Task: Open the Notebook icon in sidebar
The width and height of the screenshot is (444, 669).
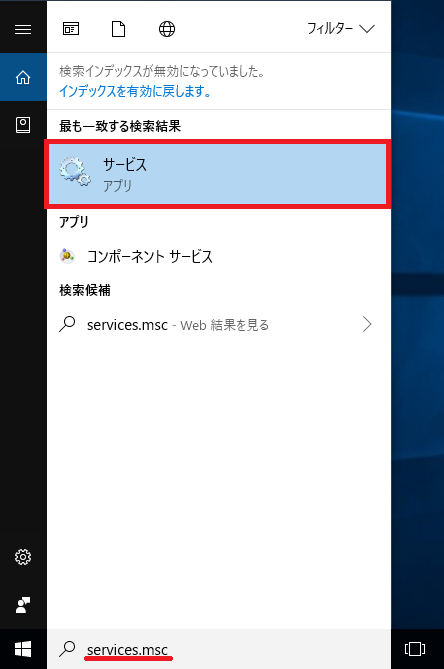Action: [23, 125]
